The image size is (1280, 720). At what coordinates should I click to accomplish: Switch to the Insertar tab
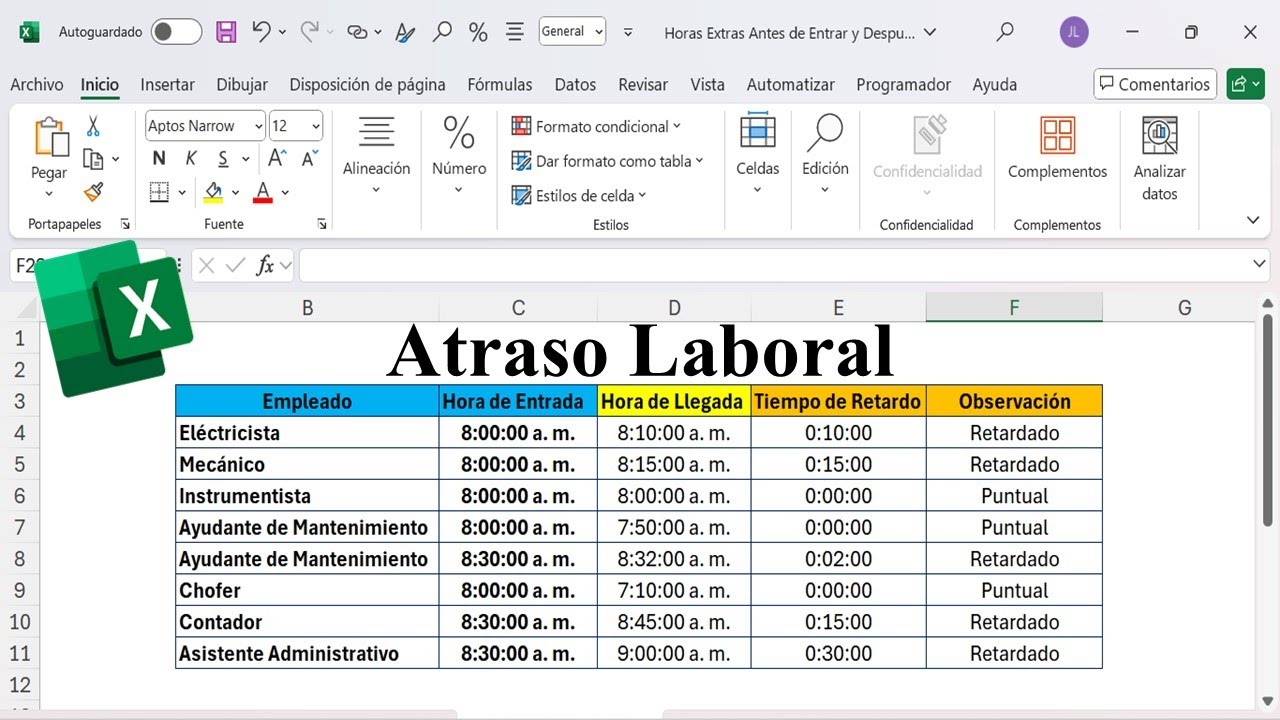tap(168, 85)
